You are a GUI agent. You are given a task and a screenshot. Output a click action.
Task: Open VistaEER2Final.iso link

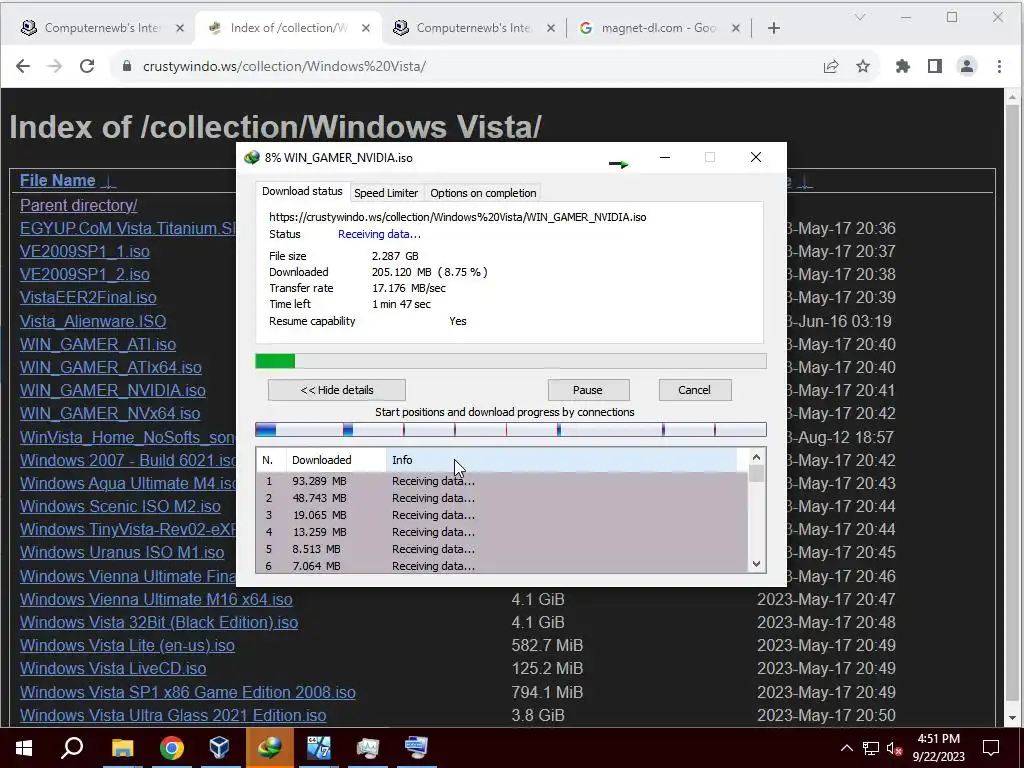click(x=88, y=297)
